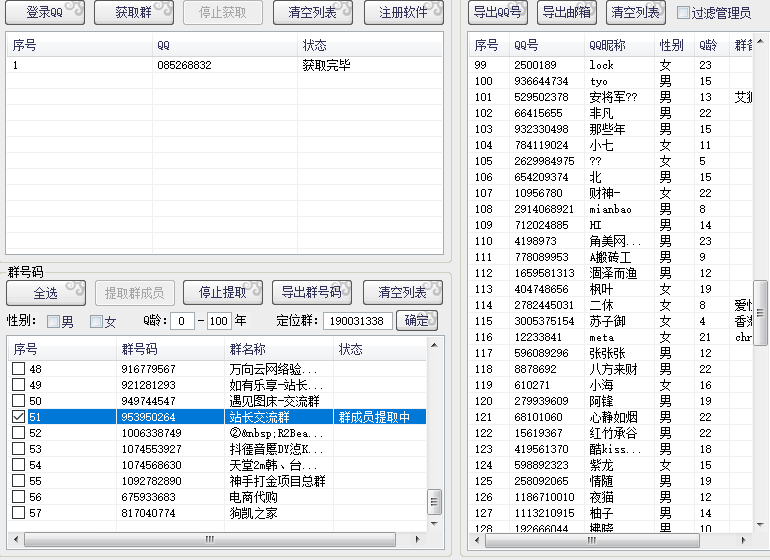Viewport: 770px width, 560px height.
Task: Select group 神手打金项目总群
Action: tap(277, 481)
